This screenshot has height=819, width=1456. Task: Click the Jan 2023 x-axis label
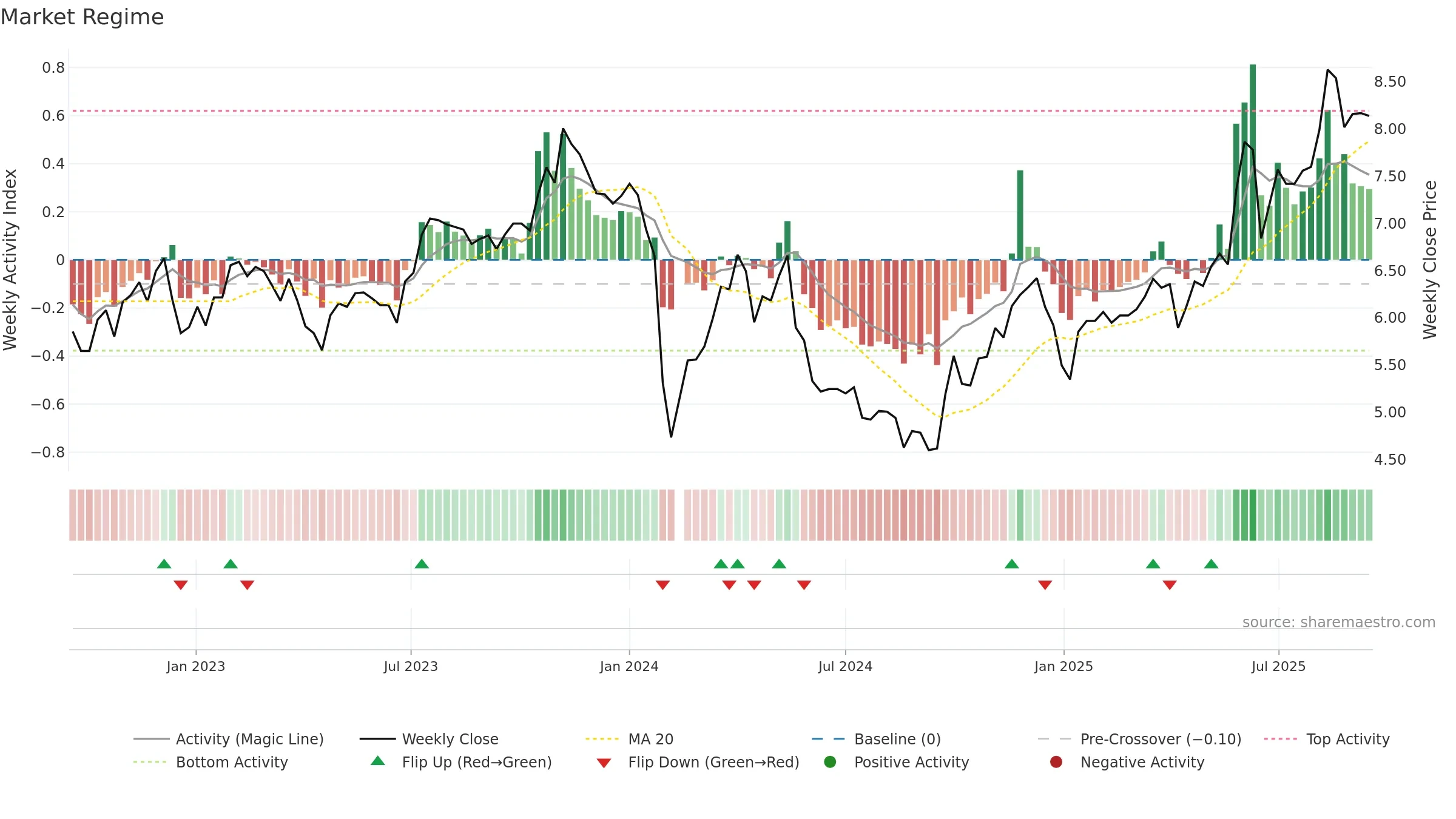tap(196, 666)
